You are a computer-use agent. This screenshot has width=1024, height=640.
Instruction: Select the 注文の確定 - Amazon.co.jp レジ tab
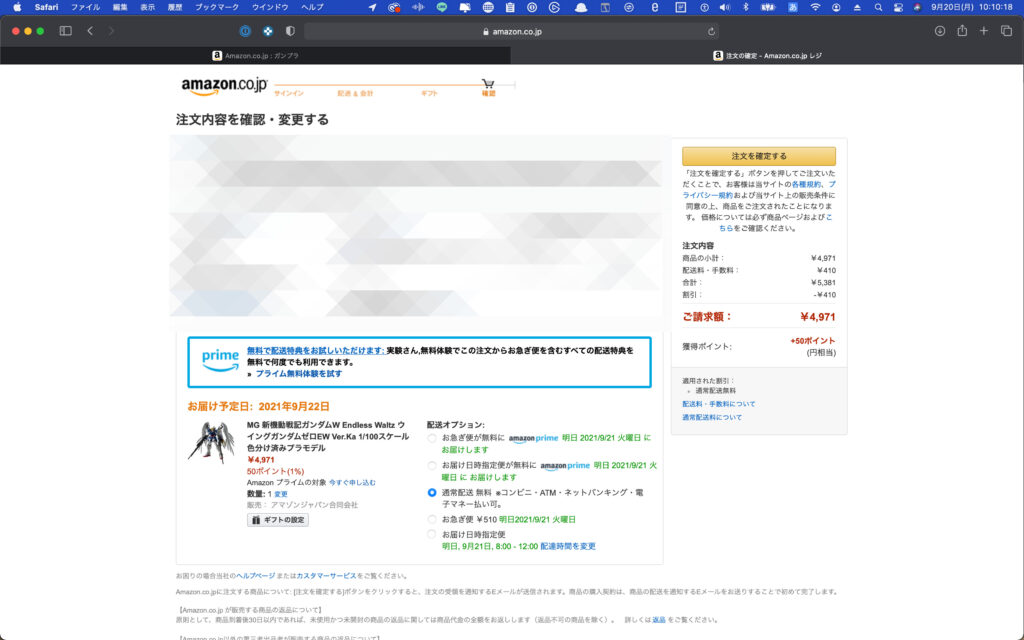[x=767, y=56]
